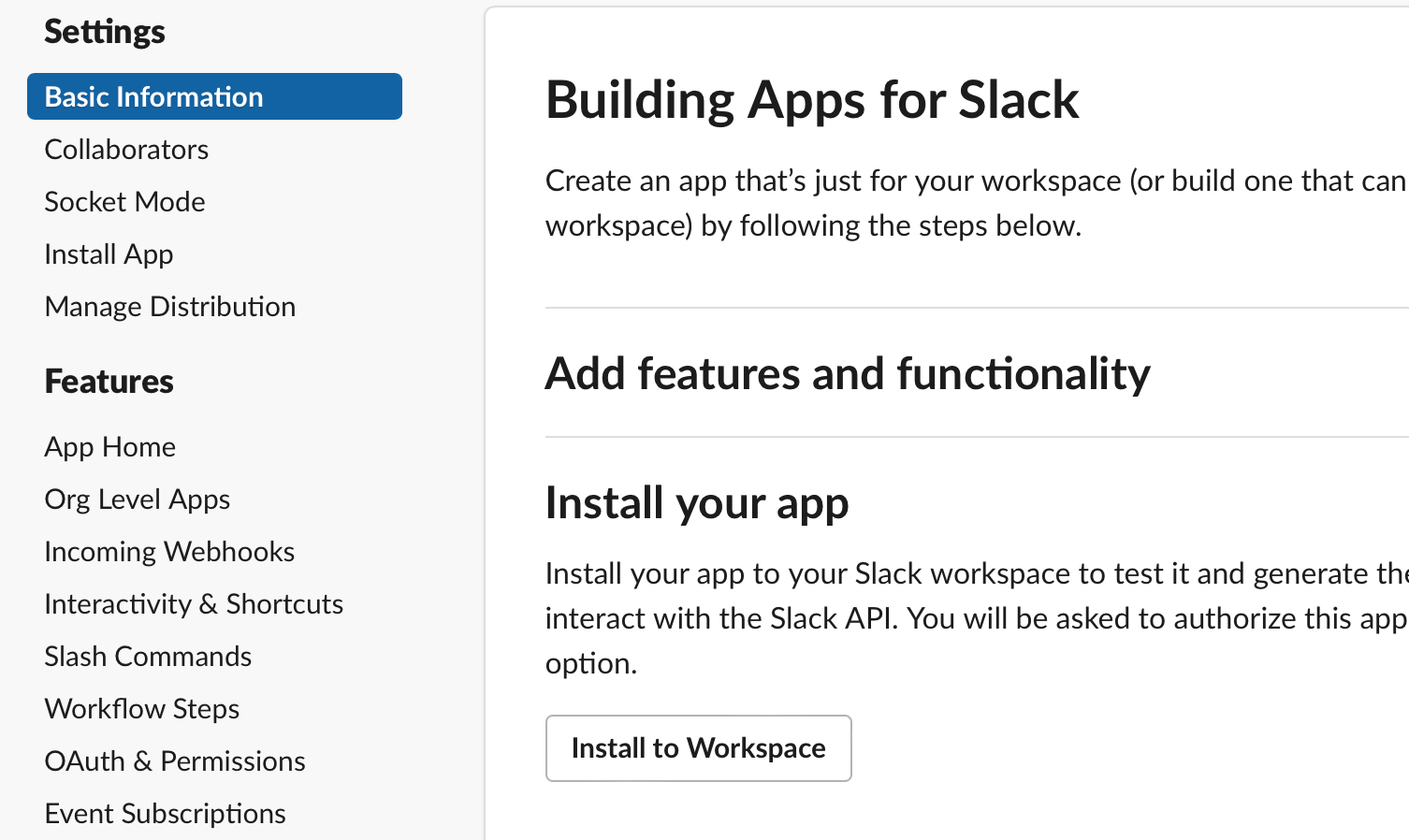Image resolution: width=1409 pixels, height=840 pixels.
Task: Click the Features section header
Action: (x=109, y=381)
